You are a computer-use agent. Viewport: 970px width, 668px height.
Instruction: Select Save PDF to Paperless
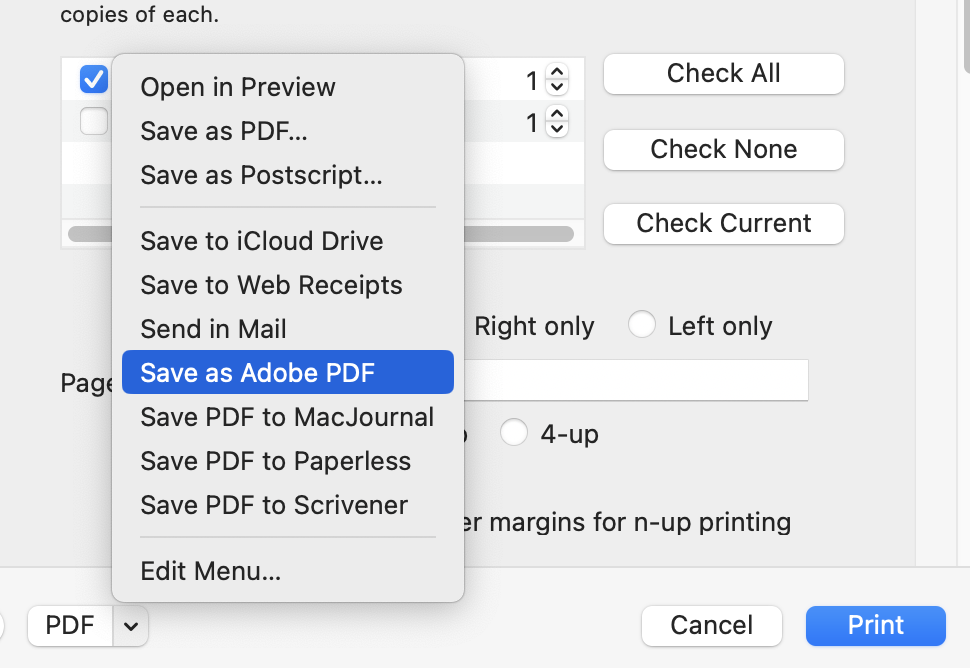[x=276, y=461]
